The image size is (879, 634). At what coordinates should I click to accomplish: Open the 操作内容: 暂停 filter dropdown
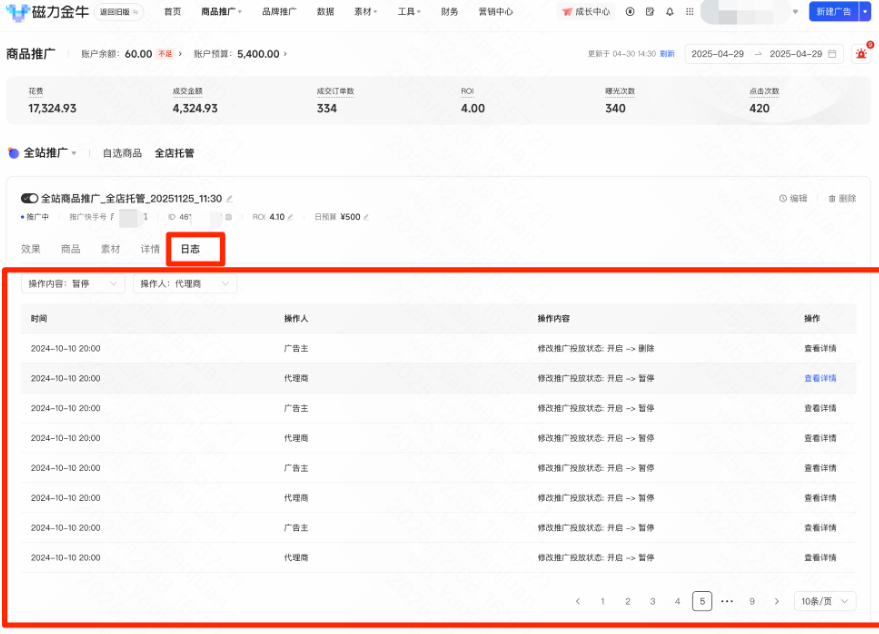(73, 284)
